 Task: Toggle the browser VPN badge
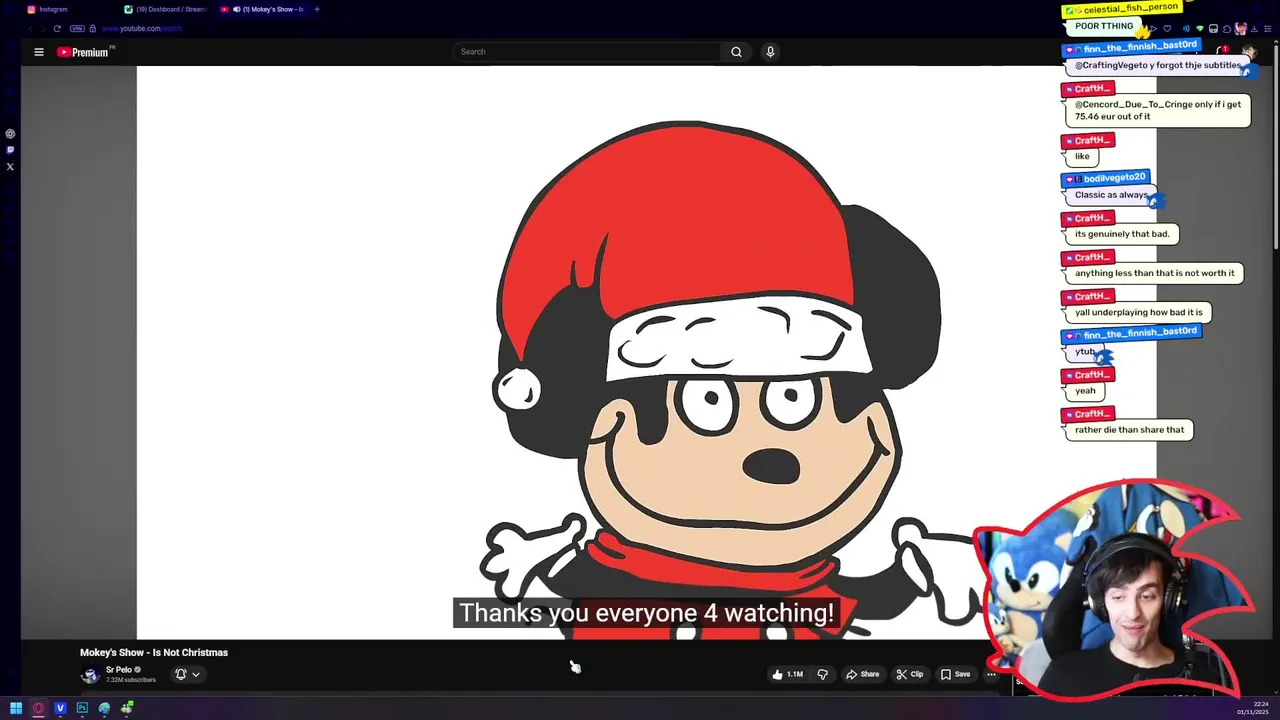point(77,28)
